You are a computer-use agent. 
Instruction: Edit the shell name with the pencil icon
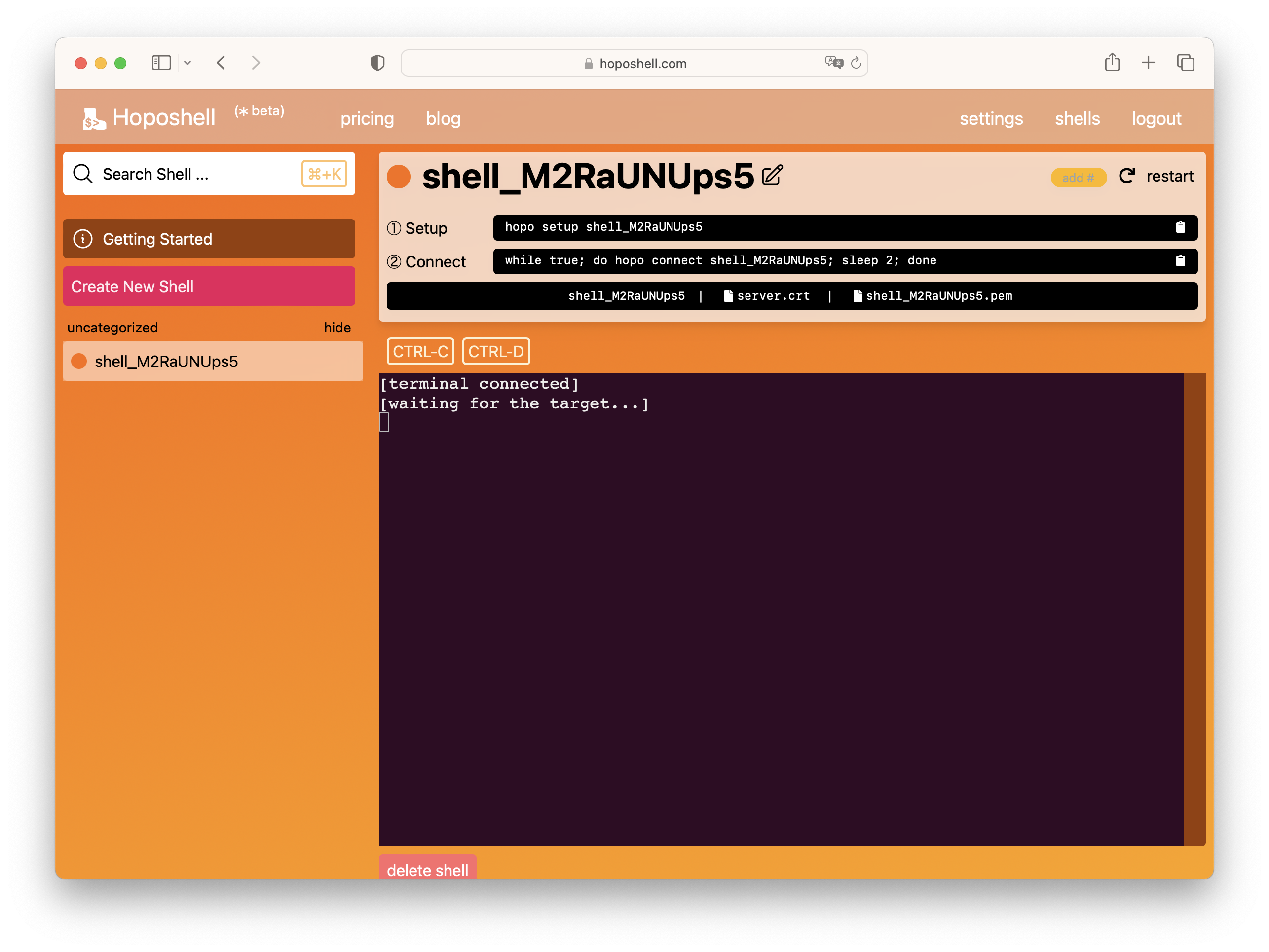pos(772,176)
